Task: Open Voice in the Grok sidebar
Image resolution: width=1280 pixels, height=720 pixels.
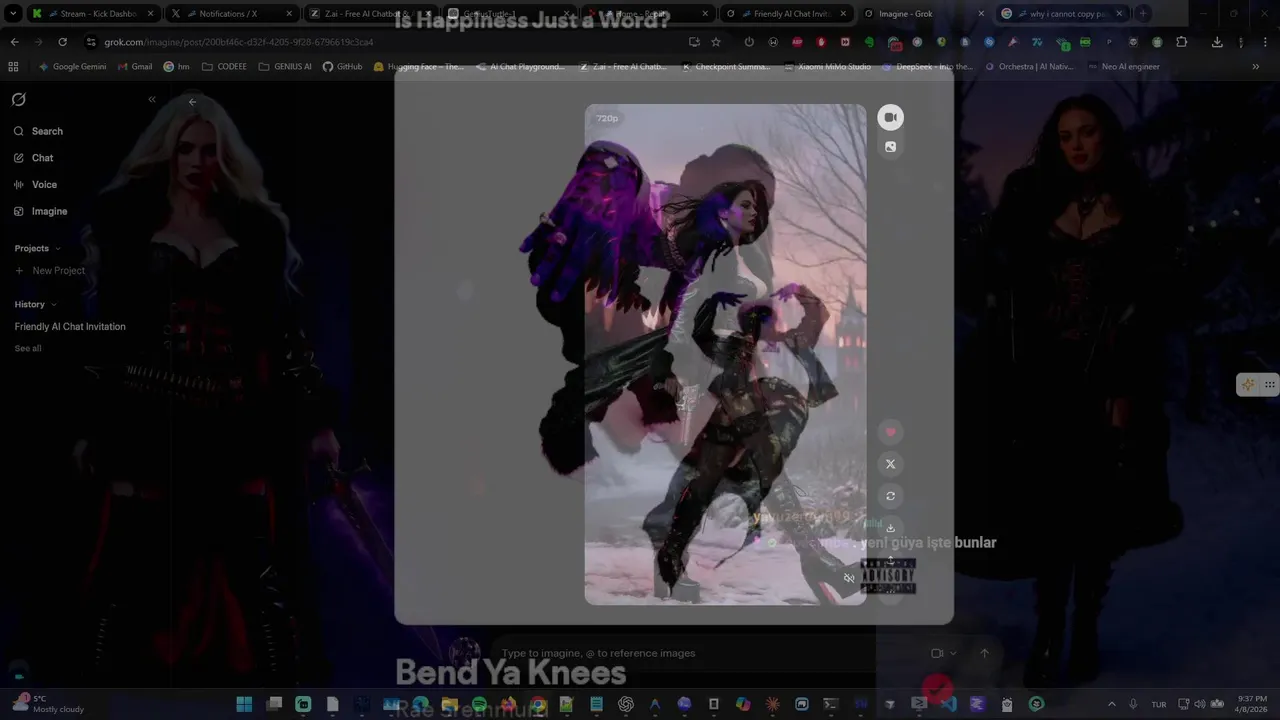Action: click(35, 185)
